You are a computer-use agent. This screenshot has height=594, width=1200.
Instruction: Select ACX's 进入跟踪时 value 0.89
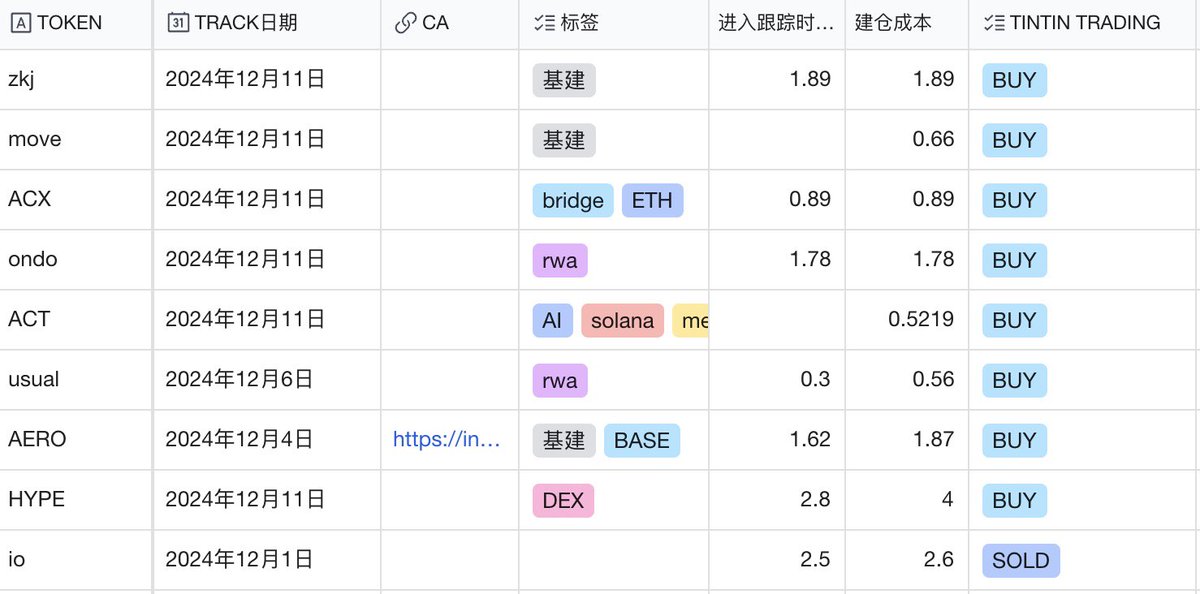(x=810, y=200)
